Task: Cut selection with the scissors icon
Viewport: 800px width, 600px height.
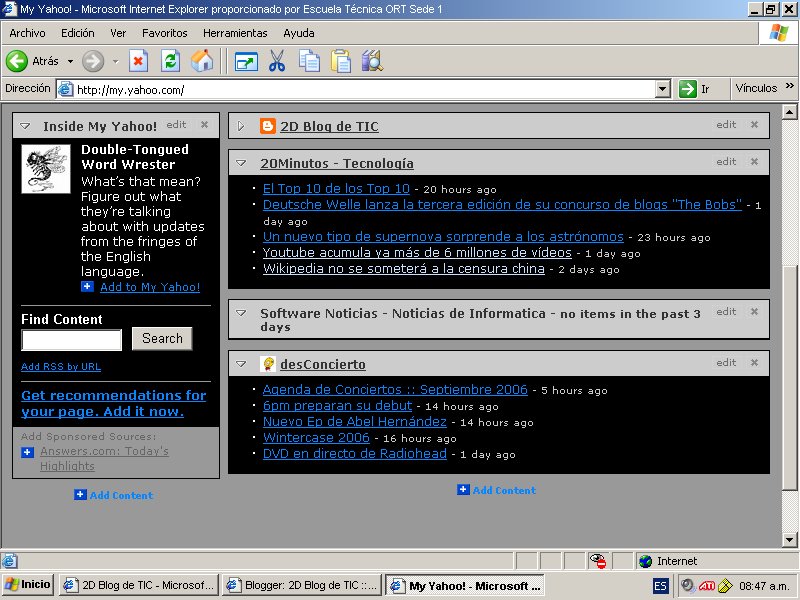Action: [x=277, y=61]
